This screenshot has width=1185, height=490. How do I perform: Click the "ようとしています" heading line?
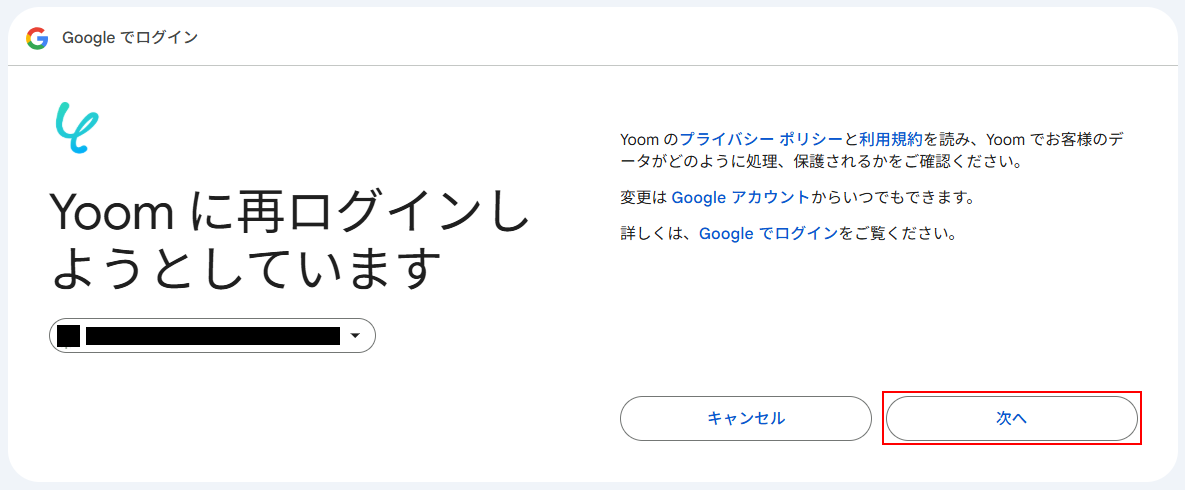(246, 268)
